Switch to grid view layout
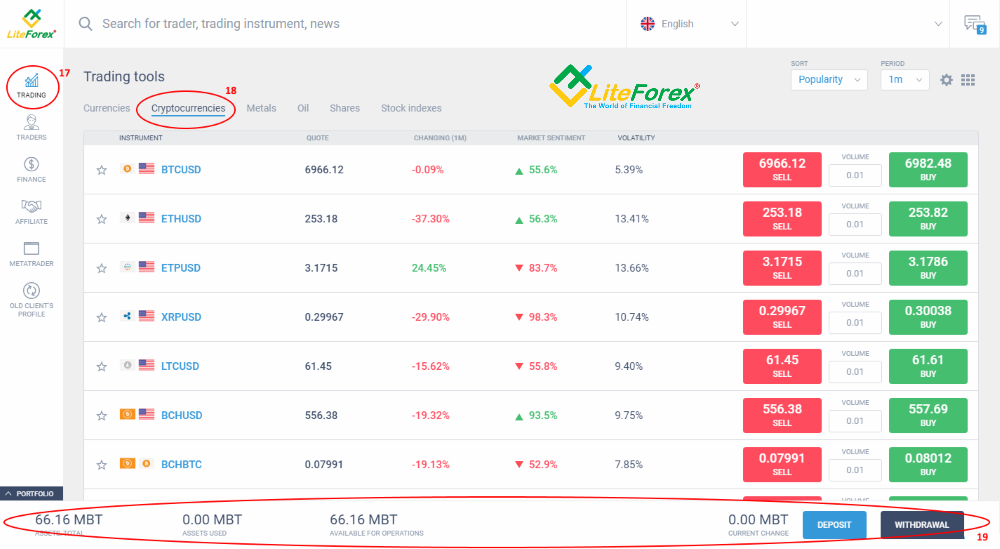 [968, 80]
